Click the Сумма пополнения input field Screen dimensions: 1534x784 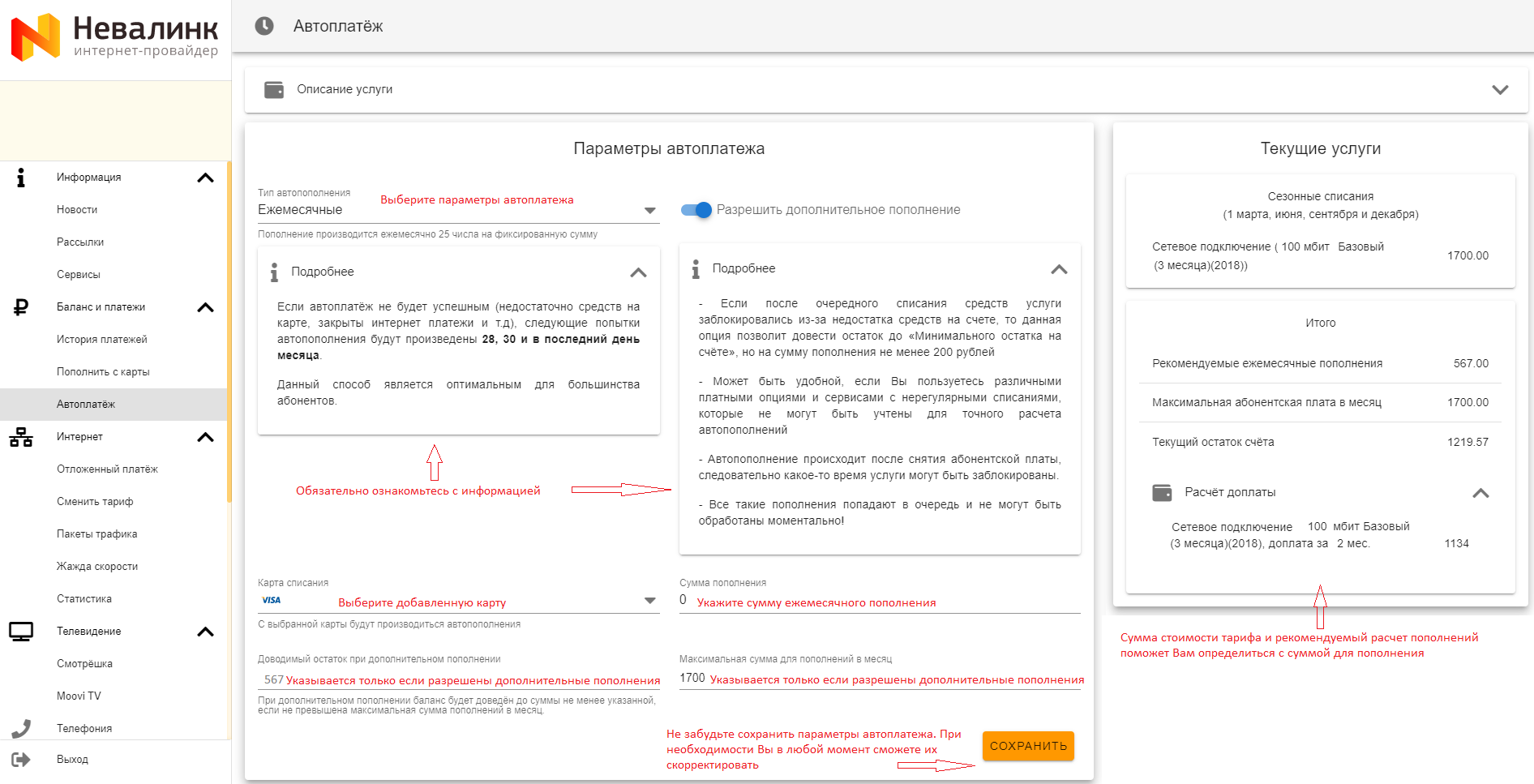point(880,601)
